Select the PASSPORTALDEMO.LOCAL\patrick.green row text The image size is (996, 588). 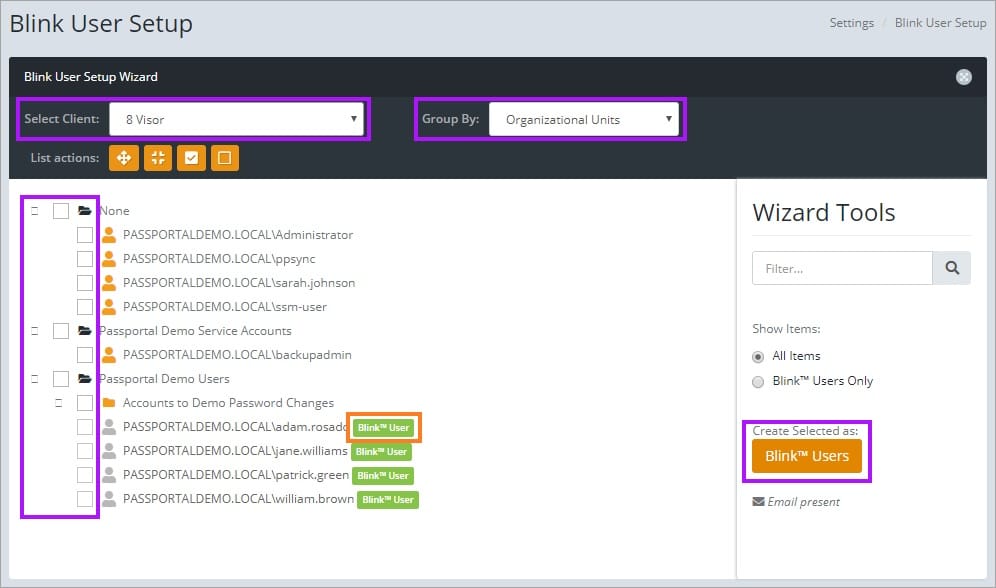tap(236, 475)
